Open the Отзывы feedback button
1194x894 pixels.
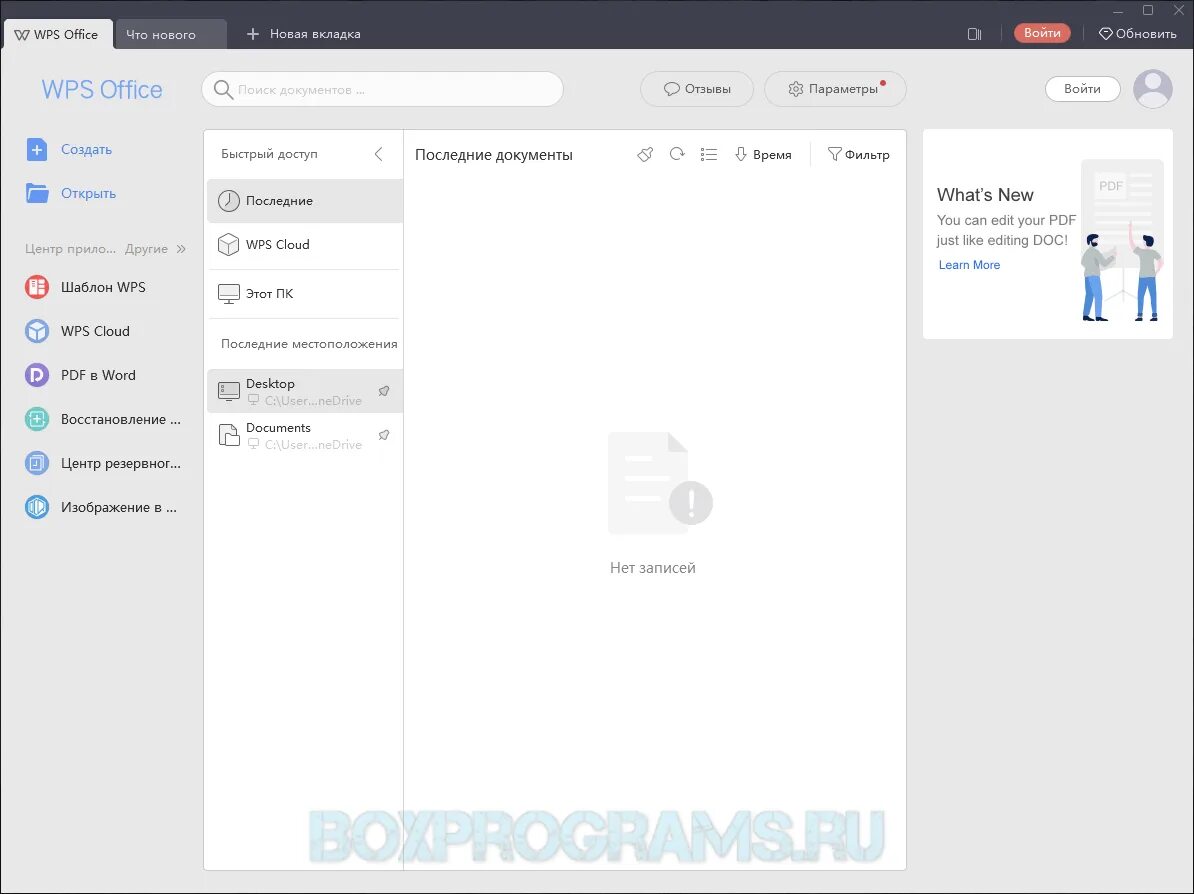697,89
